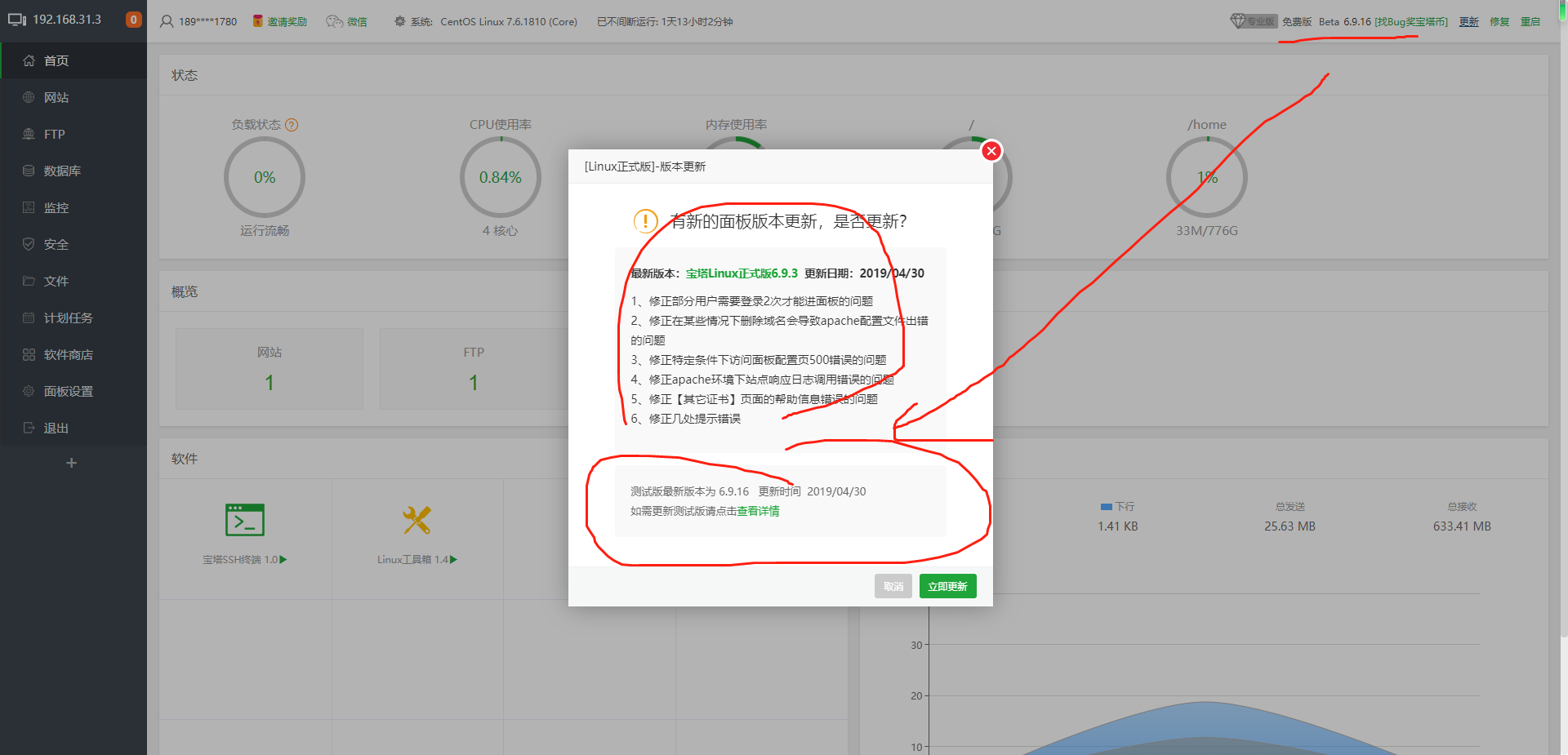Click the help question mark beside 负载状态

292,125
